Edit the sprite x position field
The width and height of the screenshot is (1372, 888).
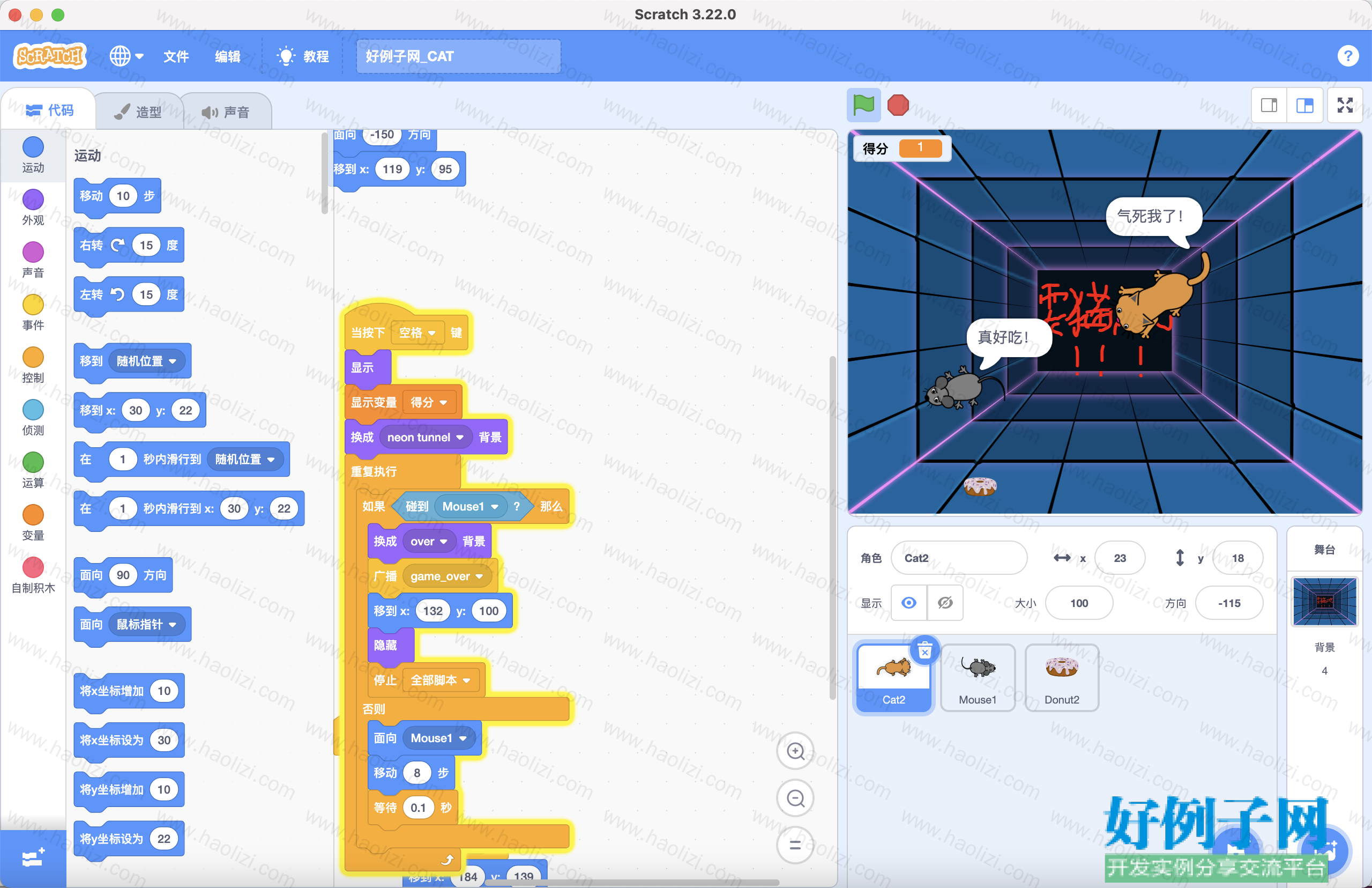click(x=1120, y=558)
